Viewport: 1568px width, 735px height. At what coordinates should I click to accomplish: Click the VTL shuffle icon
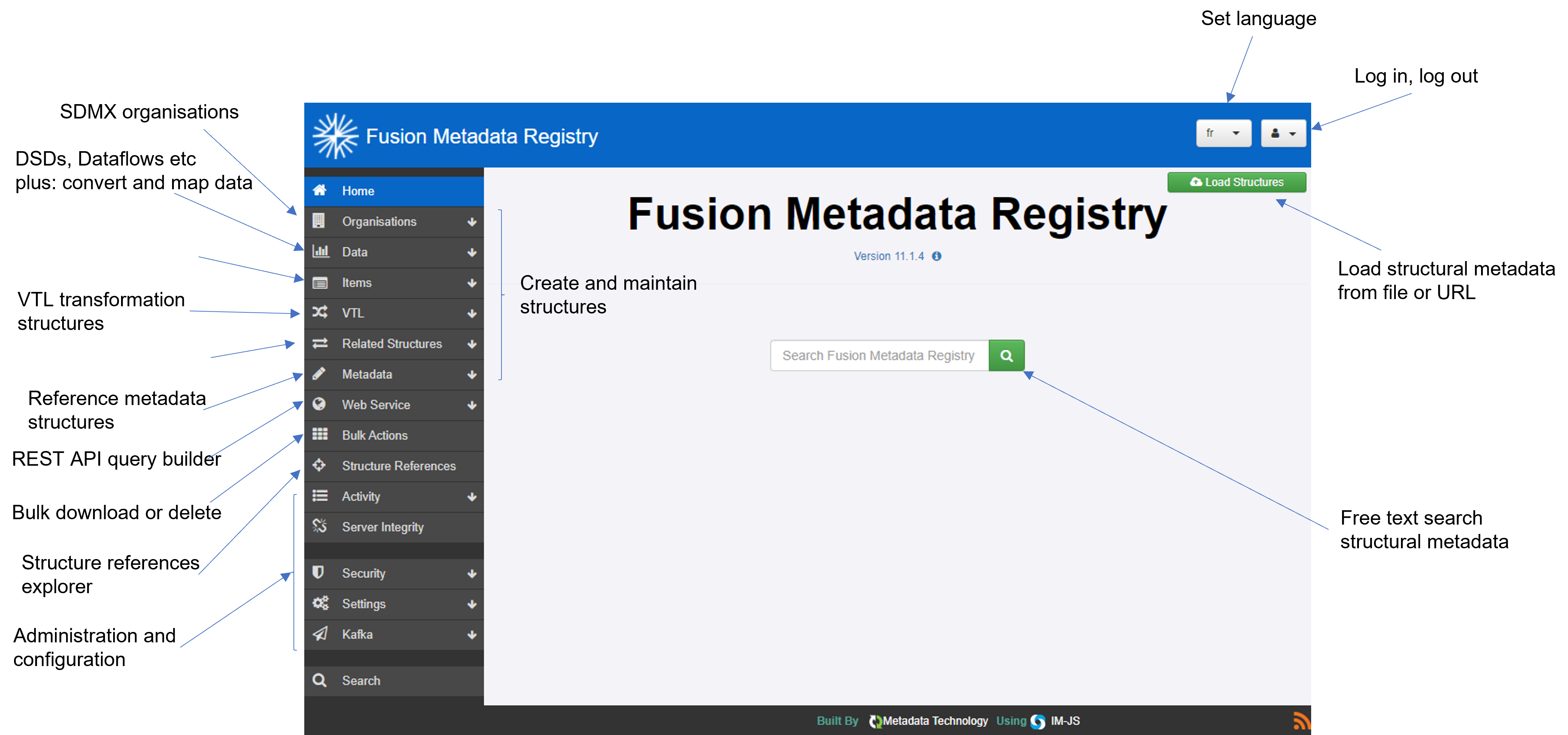pos(320,313)
